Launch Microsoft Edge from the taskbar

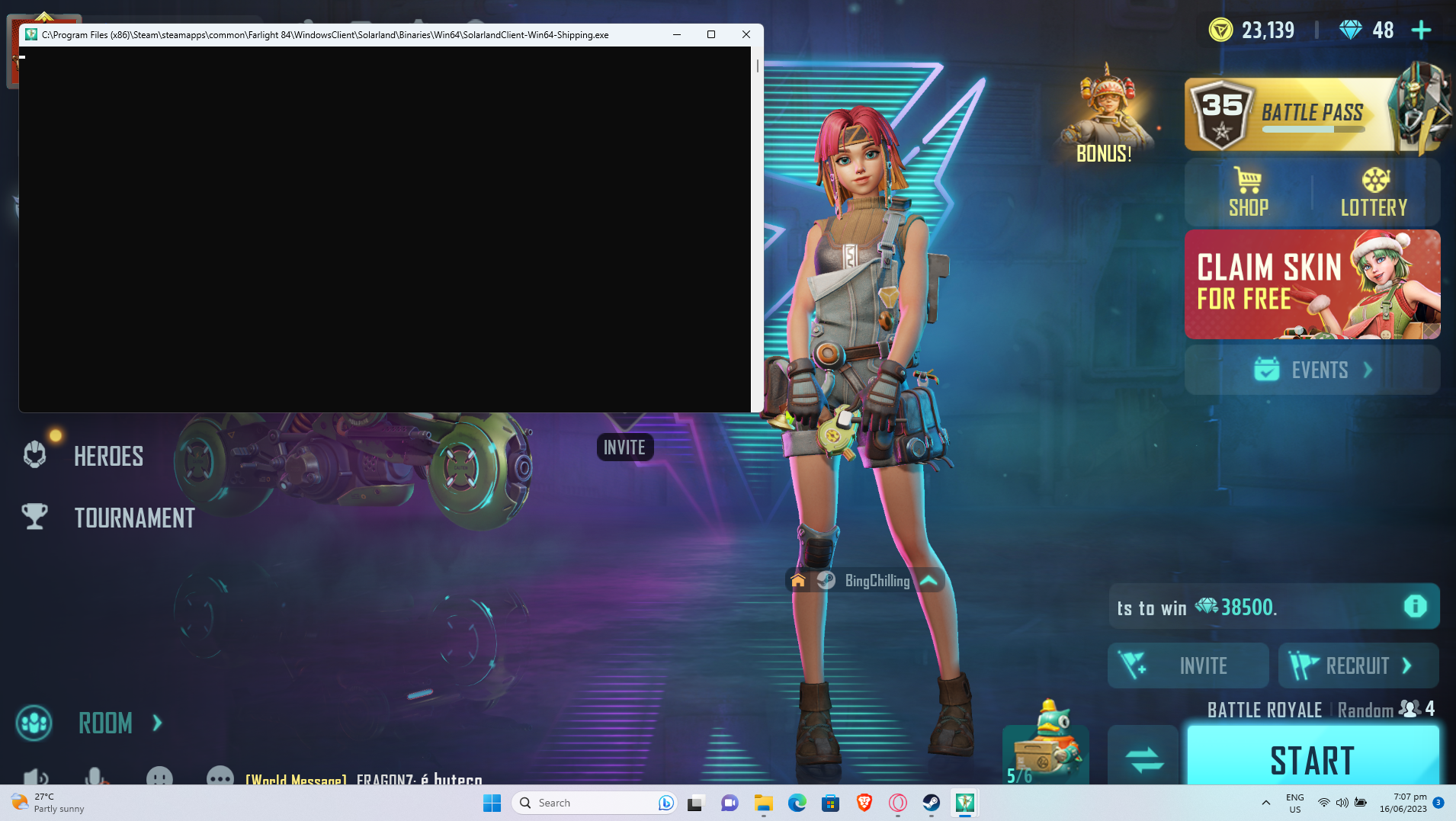pos(797,803)
